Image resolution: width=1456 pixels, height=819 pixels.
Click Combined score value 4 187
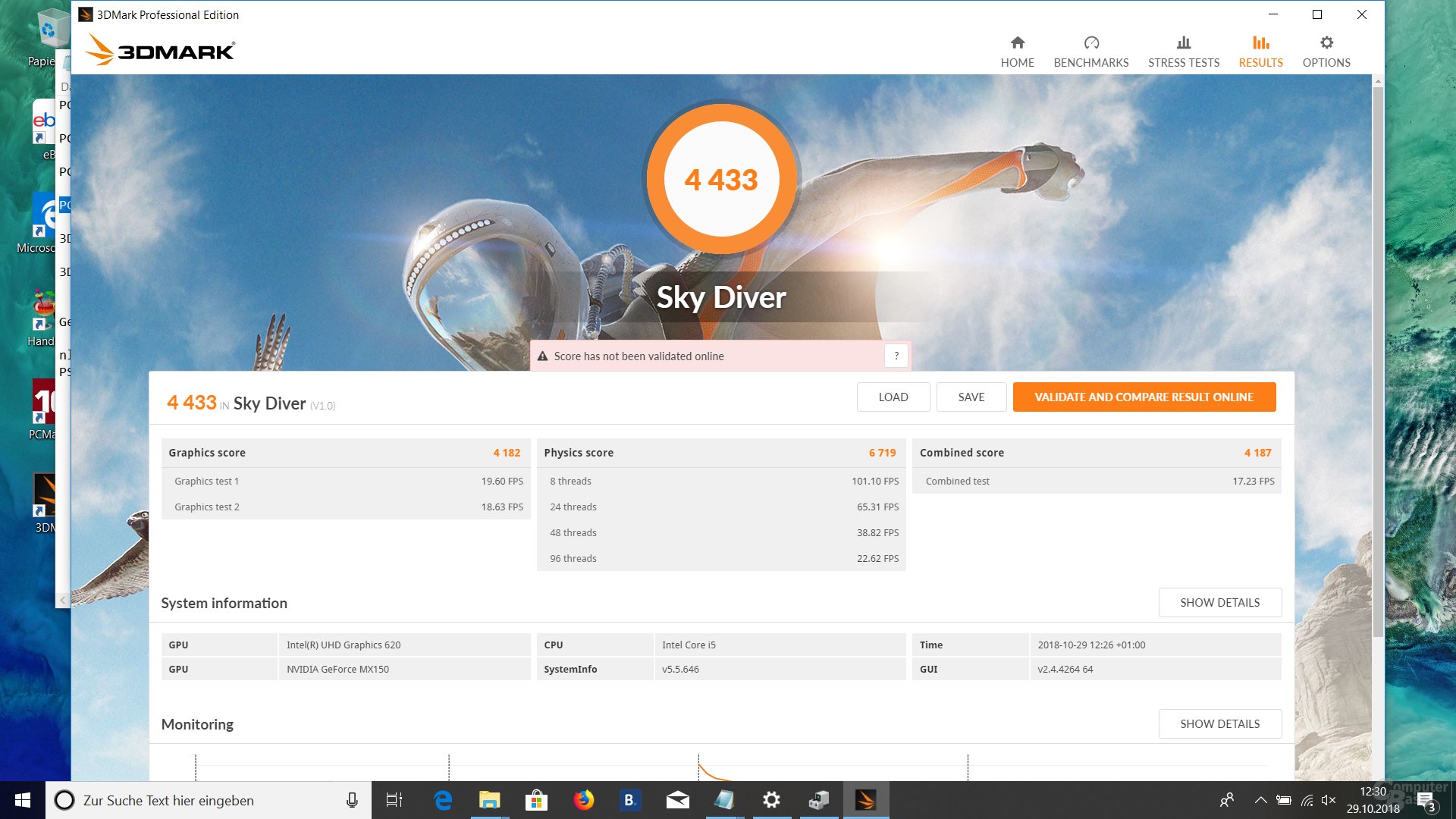(x=1257, y=453)
